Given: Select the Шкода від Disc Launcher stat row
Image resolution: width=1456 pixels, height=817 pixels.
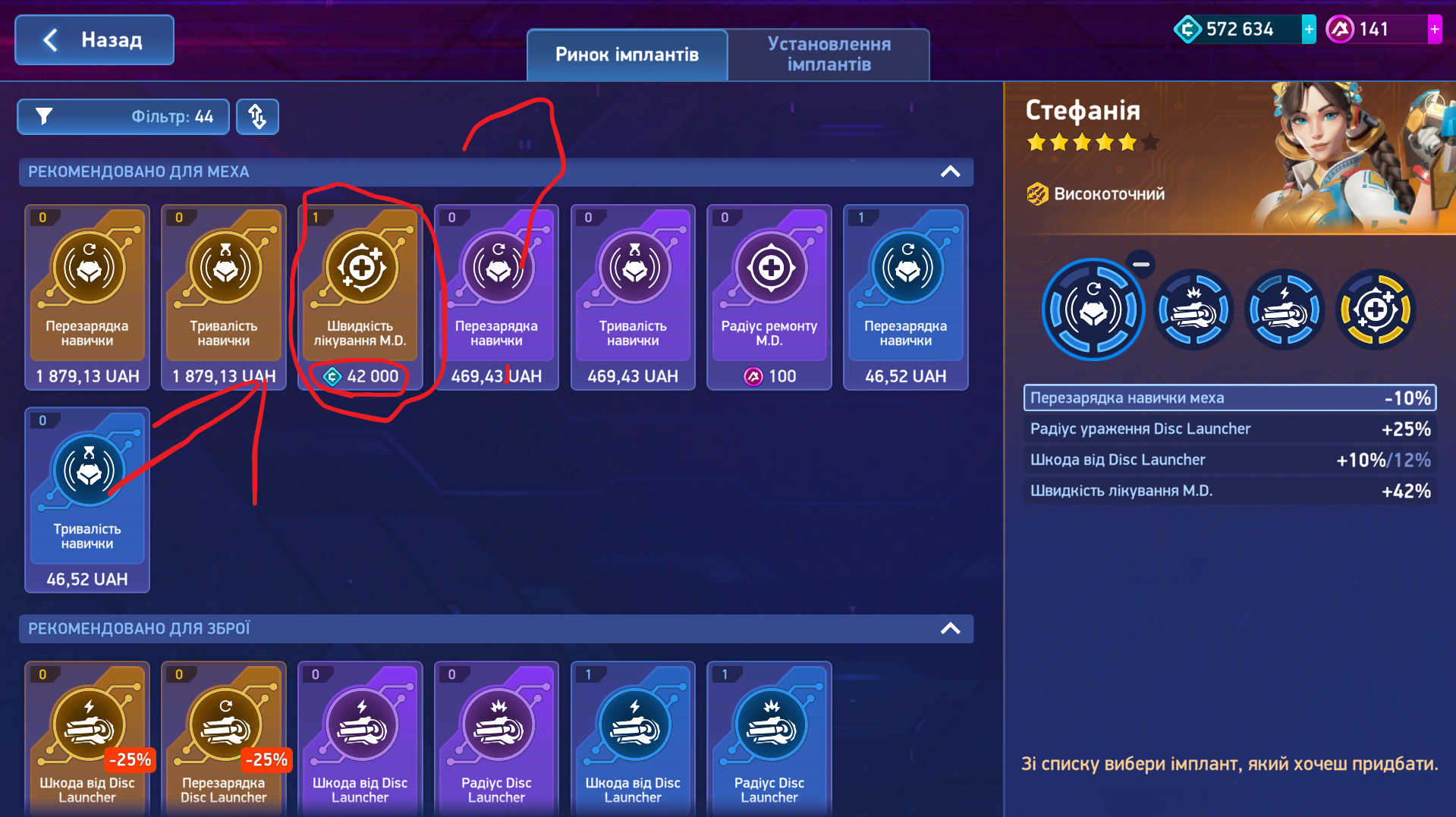Looking at the screenshot, I should (1229, 460).
